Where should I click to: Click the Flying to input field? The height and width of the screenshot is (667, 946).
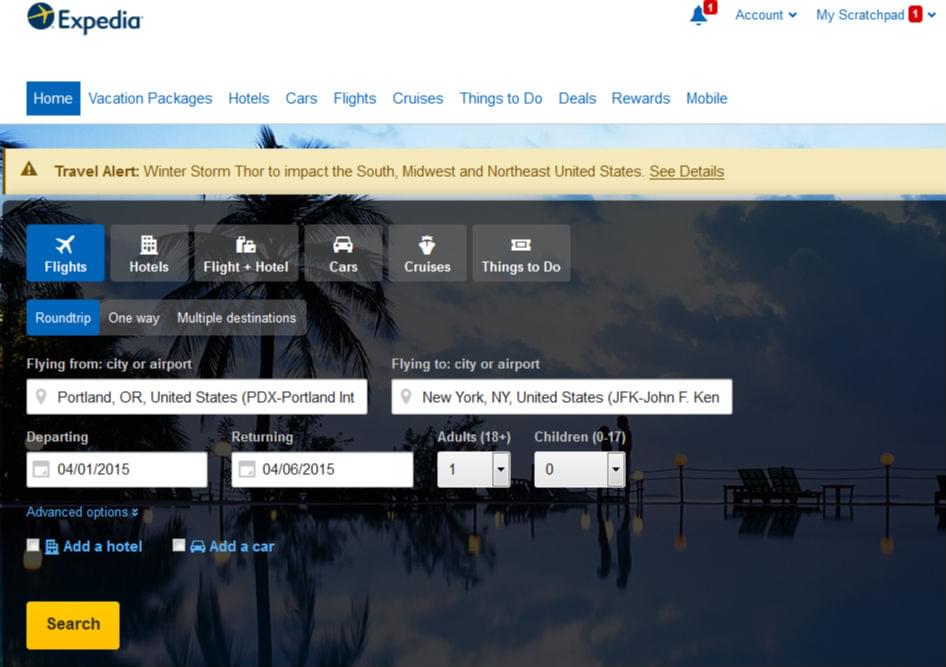(562, 396)
